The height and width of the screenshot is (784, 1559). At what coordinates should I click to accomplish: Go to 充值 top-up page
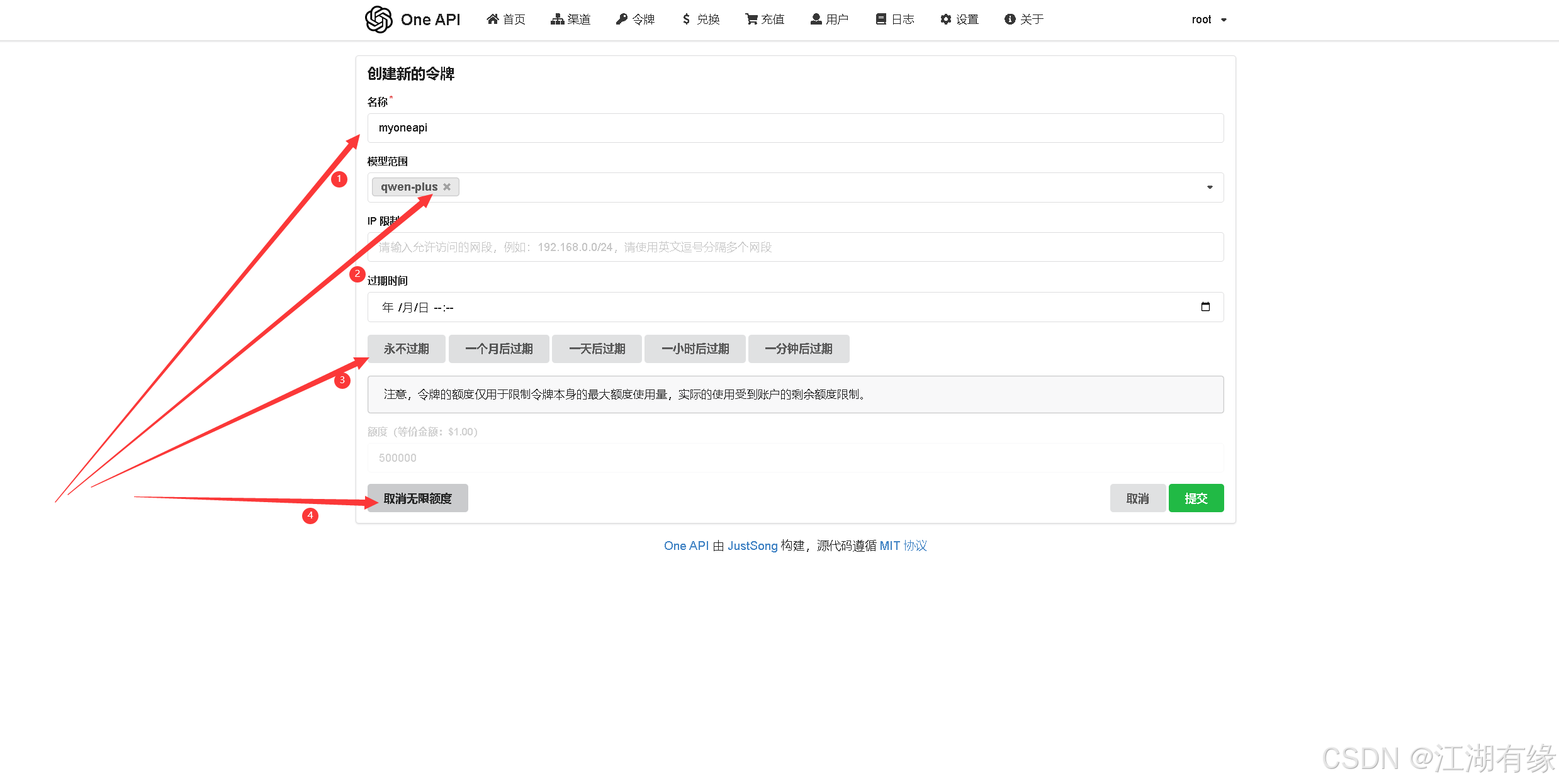coord(765,20)
